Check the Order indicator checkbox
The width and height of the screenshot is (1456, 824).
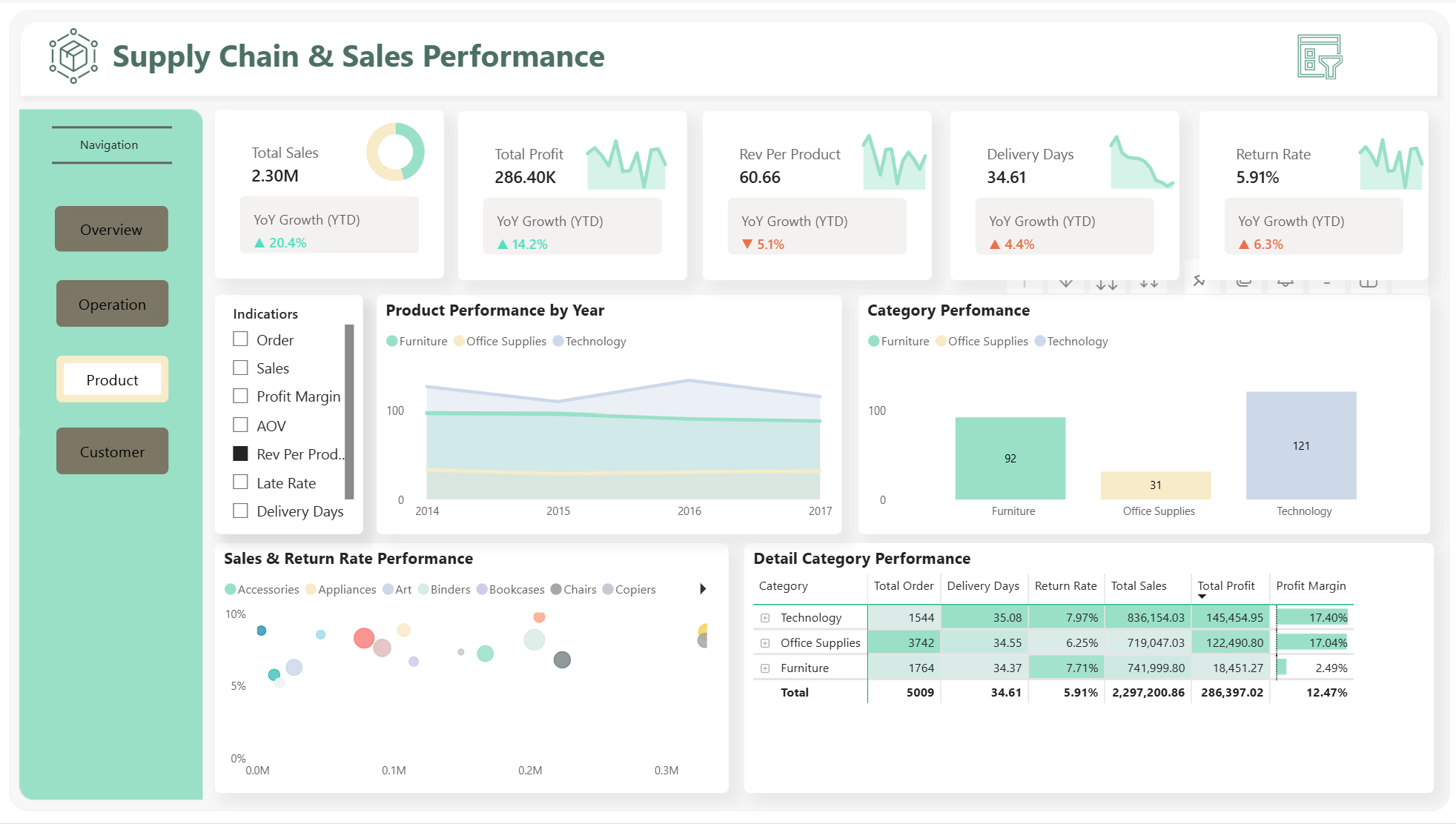pyautogui.click(x=240, y=339)
